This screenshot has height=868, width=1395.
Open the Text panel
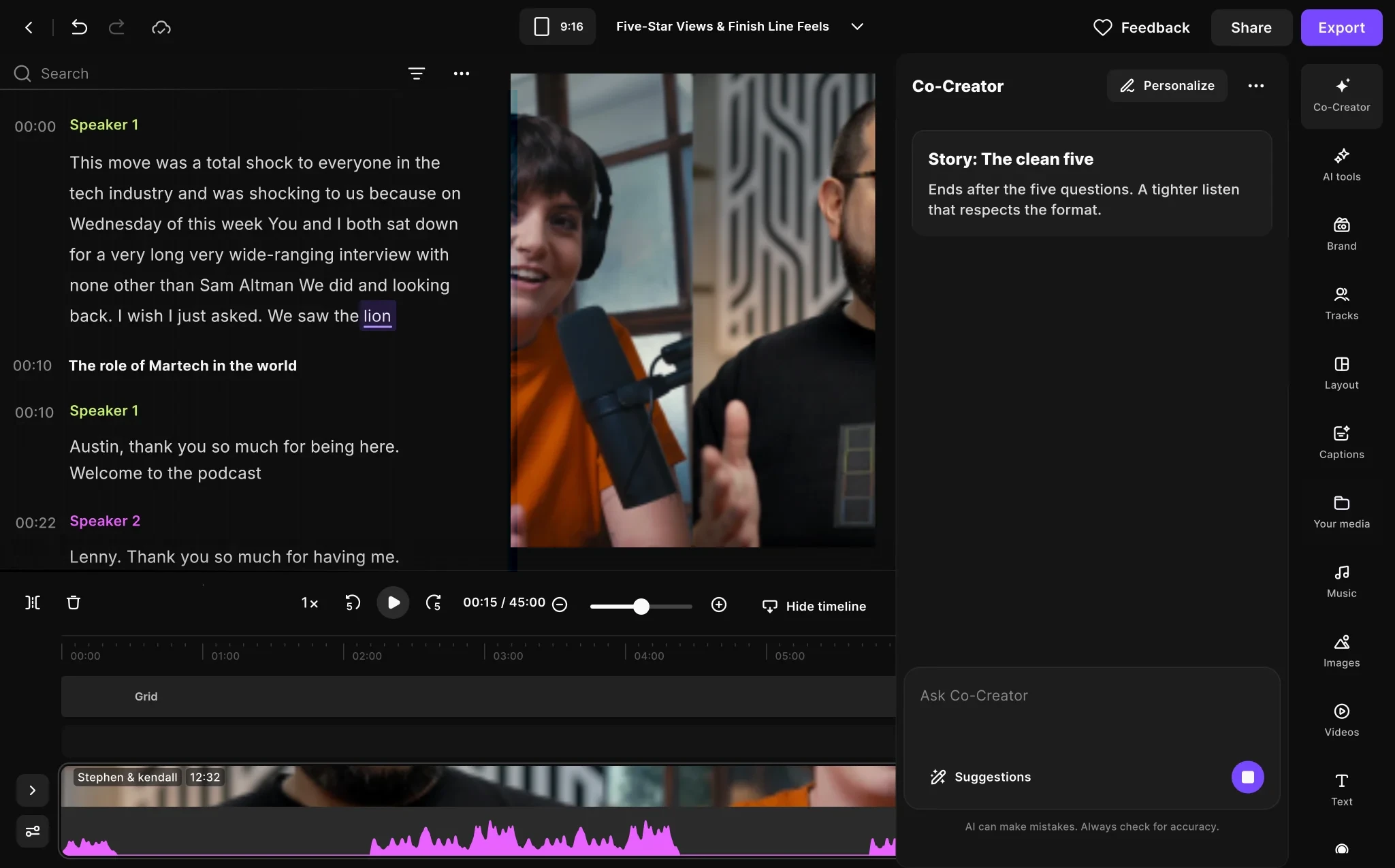tap(1341, 790)
